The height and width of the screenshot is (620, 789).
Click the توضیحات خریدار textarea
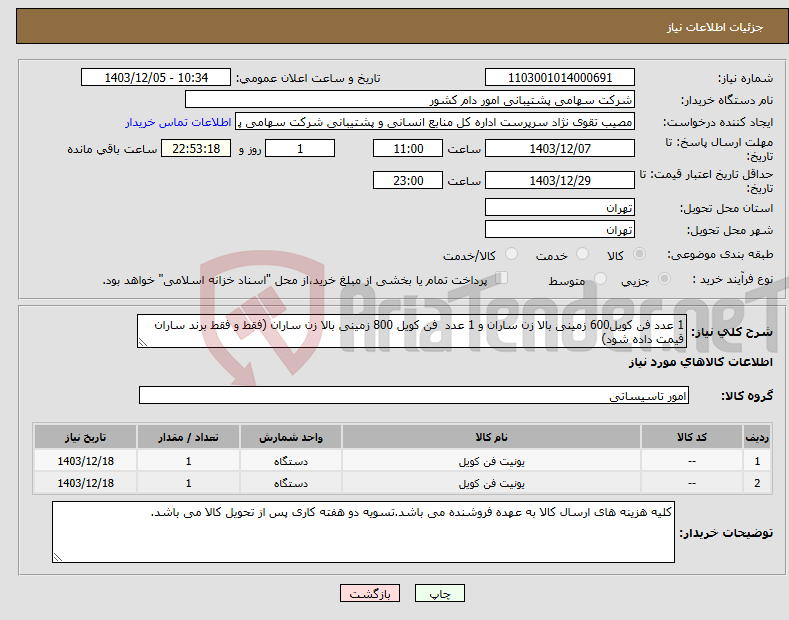[363, 532]
